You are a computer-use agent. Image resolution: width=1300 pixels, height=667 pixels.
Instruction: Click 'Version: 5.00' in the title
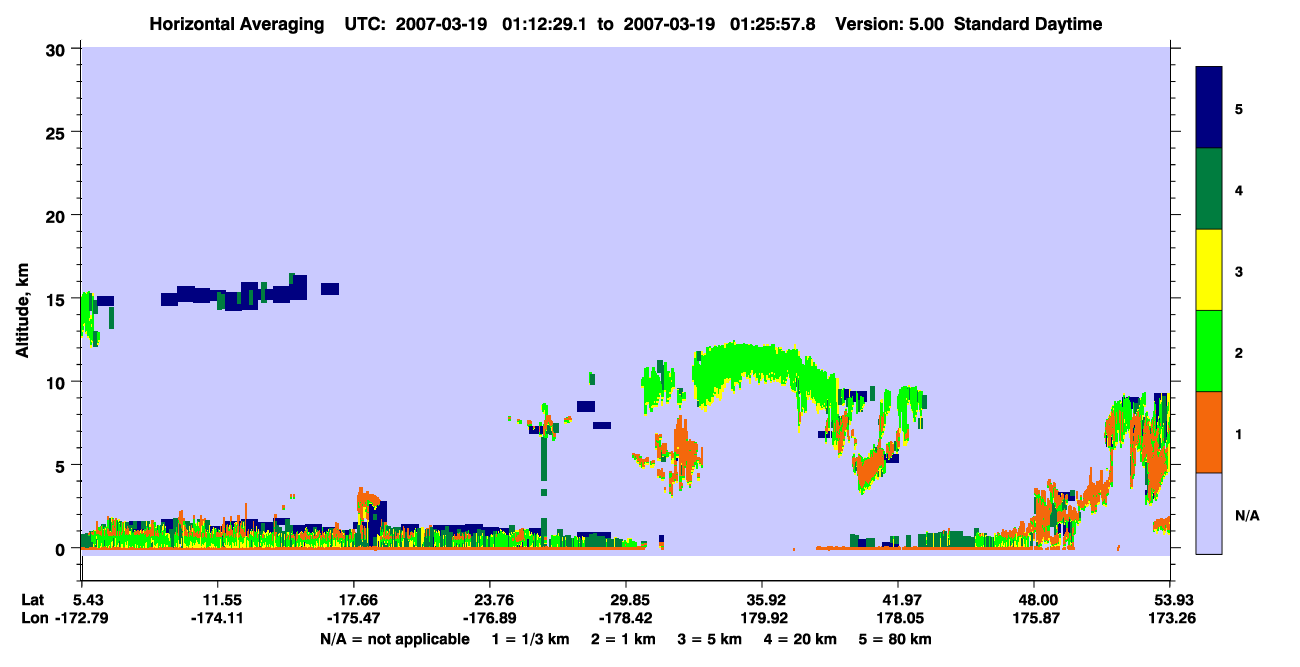point(892,24)
